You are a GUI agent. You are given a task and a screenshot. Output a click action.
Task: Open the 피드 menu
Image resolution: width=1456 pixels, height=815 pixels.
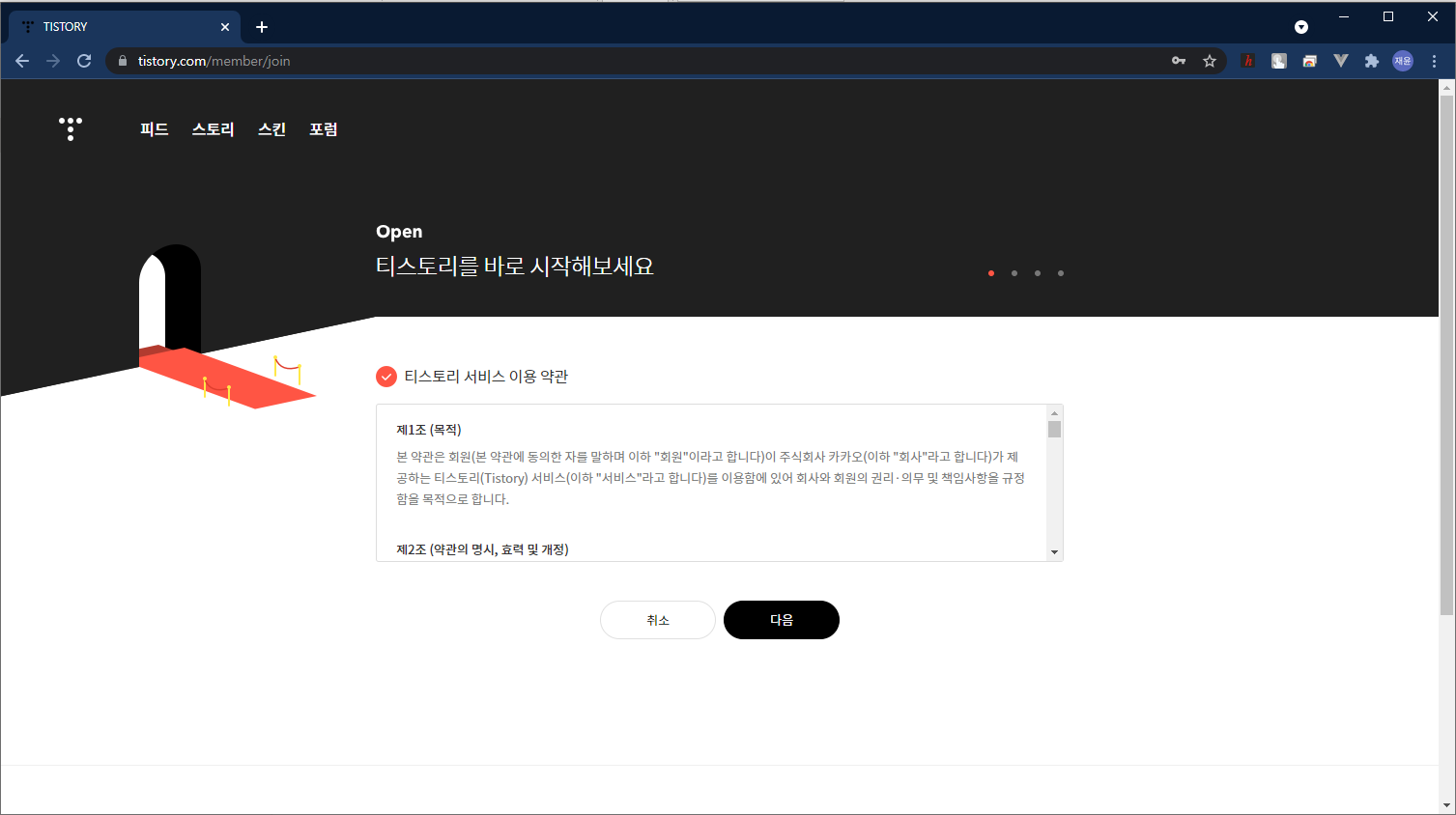[155, 129]
